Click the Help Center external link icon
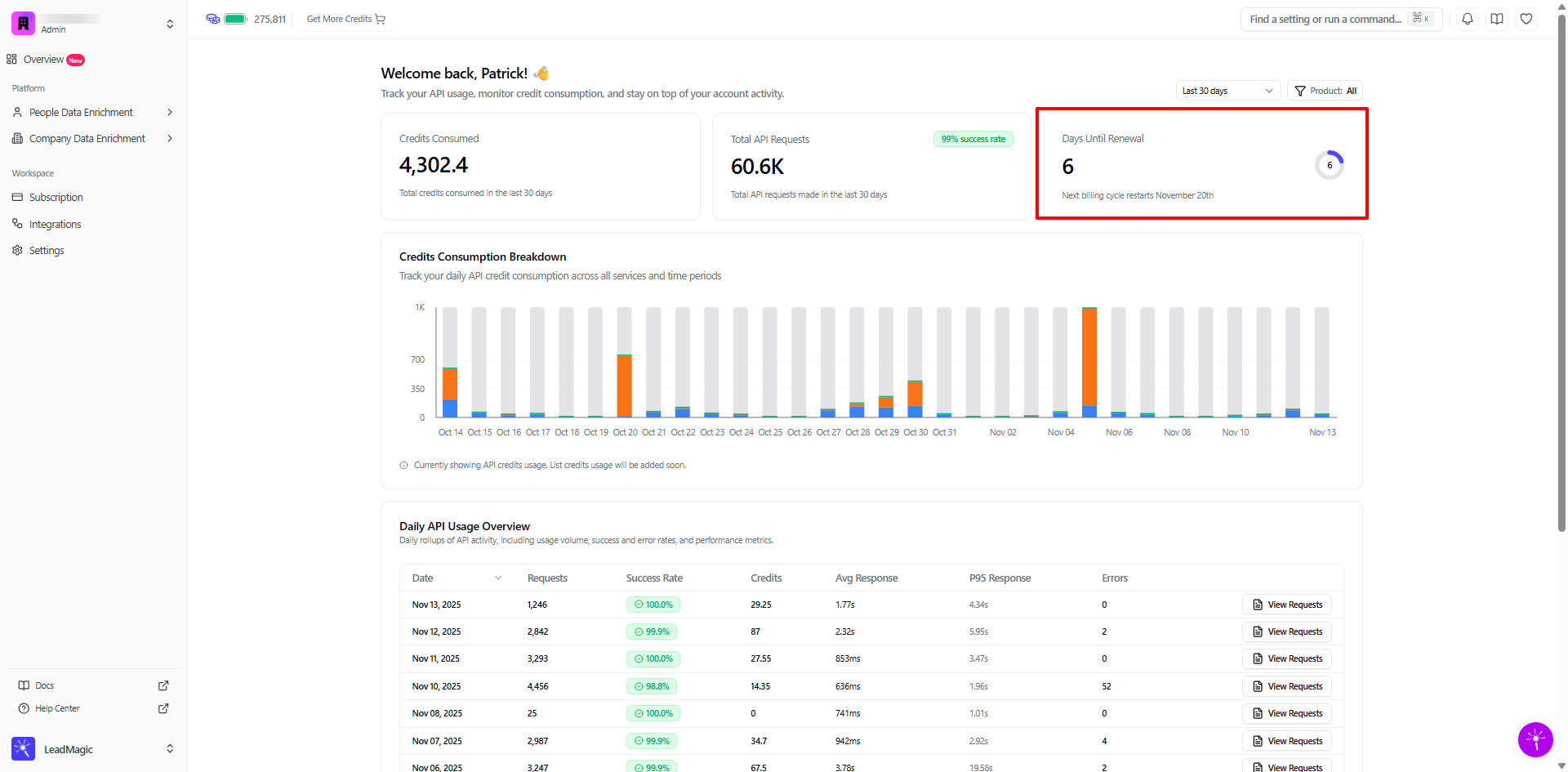1568x772 pixels. click(x=163, y=708)
